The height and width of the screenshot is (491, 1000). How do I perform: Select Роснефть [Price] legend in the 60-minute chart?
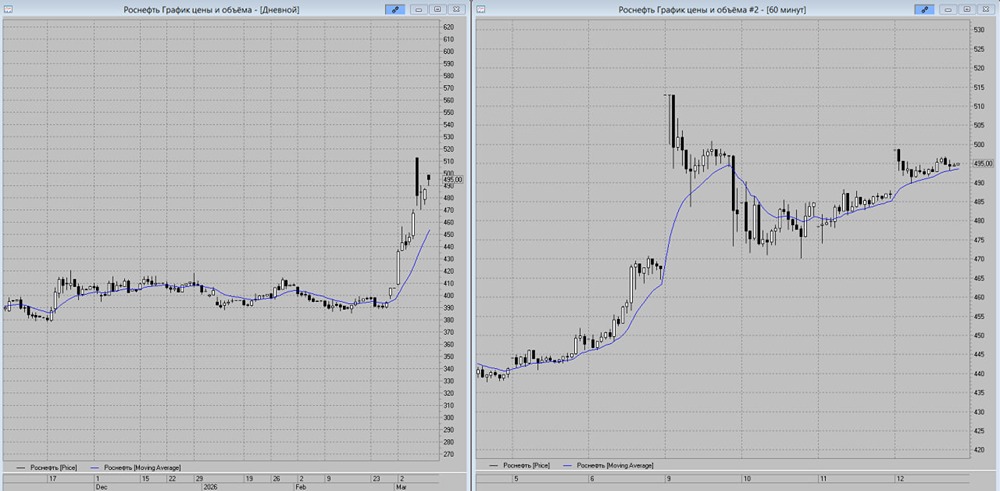[518, 465]
